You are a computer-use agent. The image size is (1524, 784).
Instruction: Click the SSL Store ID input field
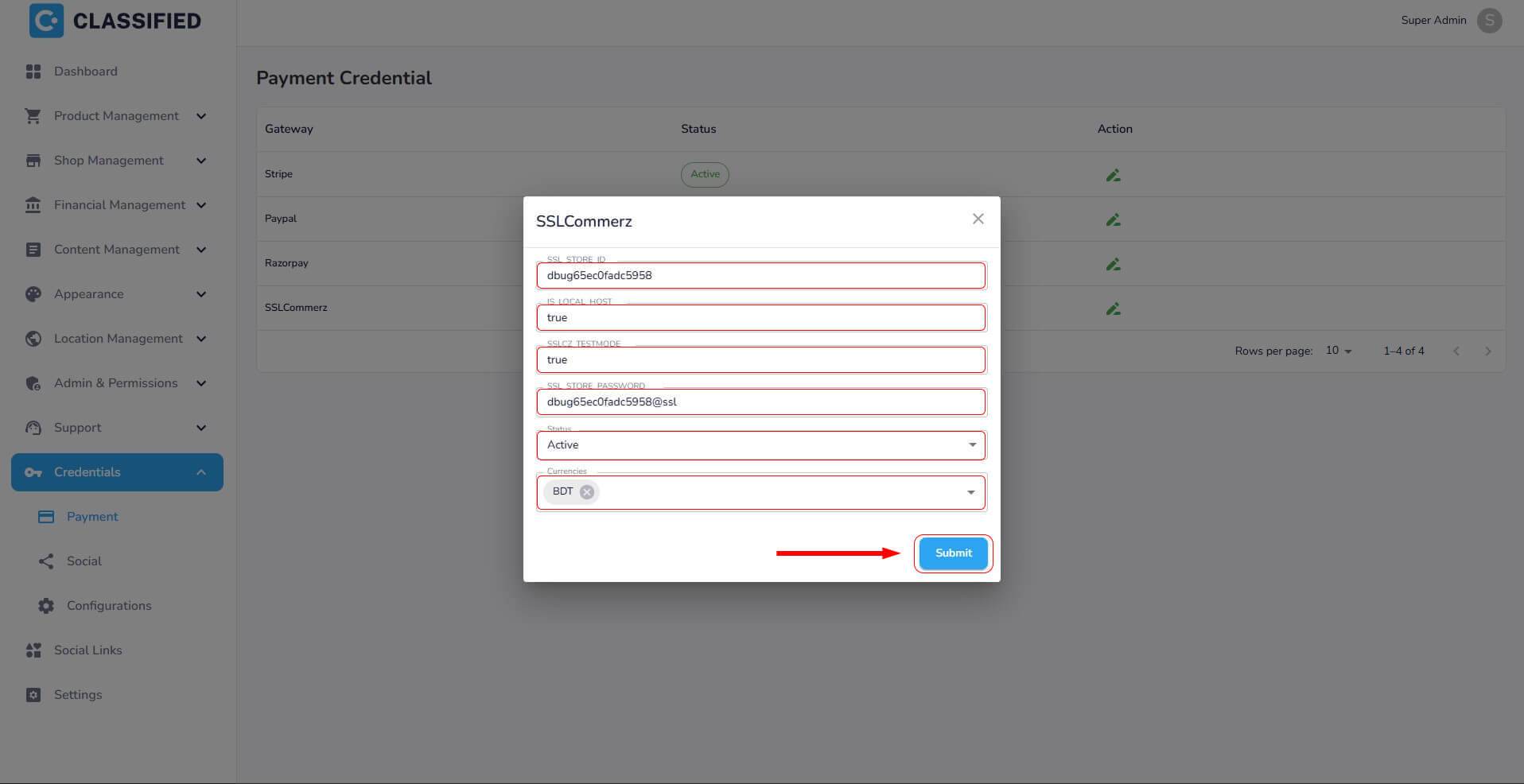pos(760,276)
